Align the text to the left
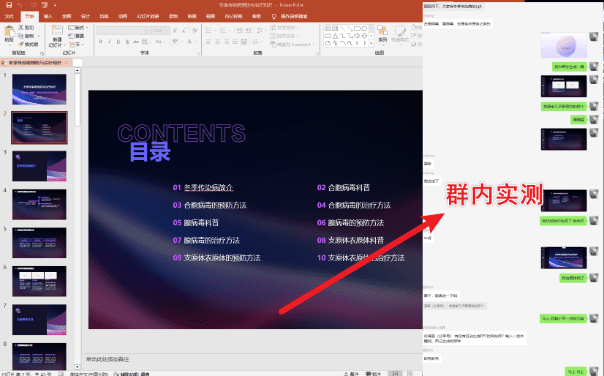The height and width of the screenshot is (376, 604). 208,42
